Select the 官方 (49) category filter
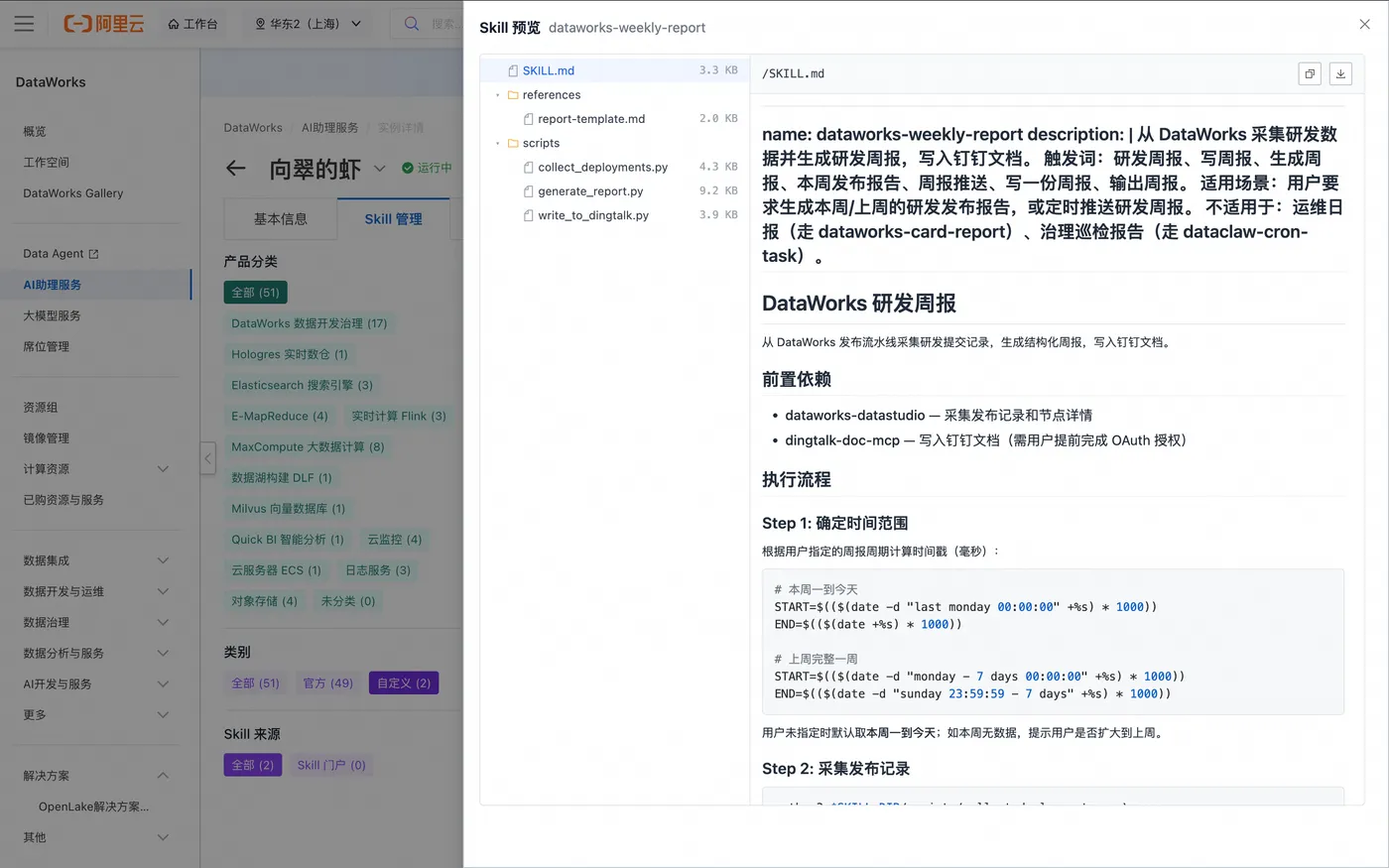Viewport: 1389px width, 868px height. [328, 682]
